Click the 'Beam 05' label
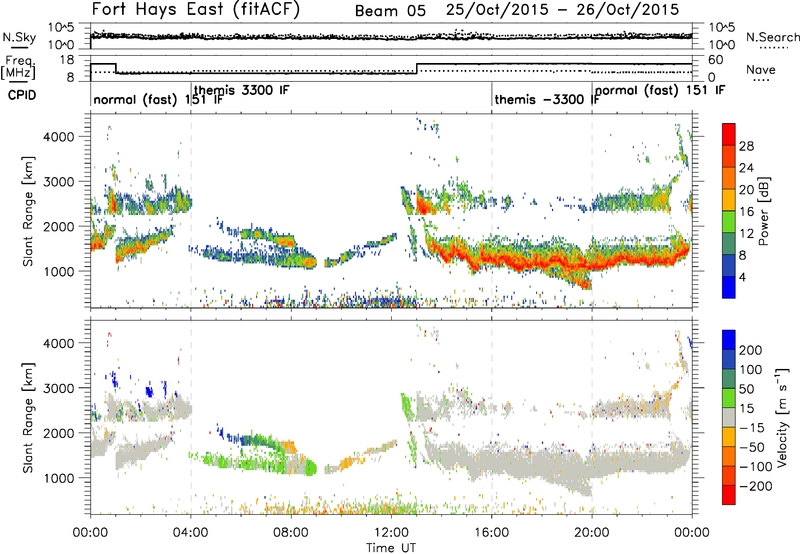The image size is (800, 554). 390,11
